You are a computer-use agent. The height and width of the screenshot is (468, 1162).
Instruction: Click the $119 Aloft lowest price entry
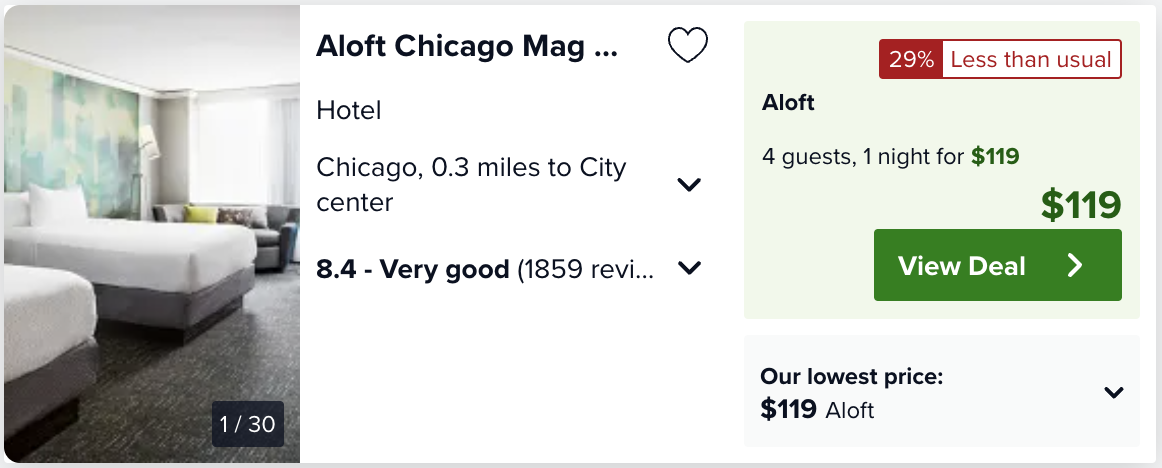point(817,409)
